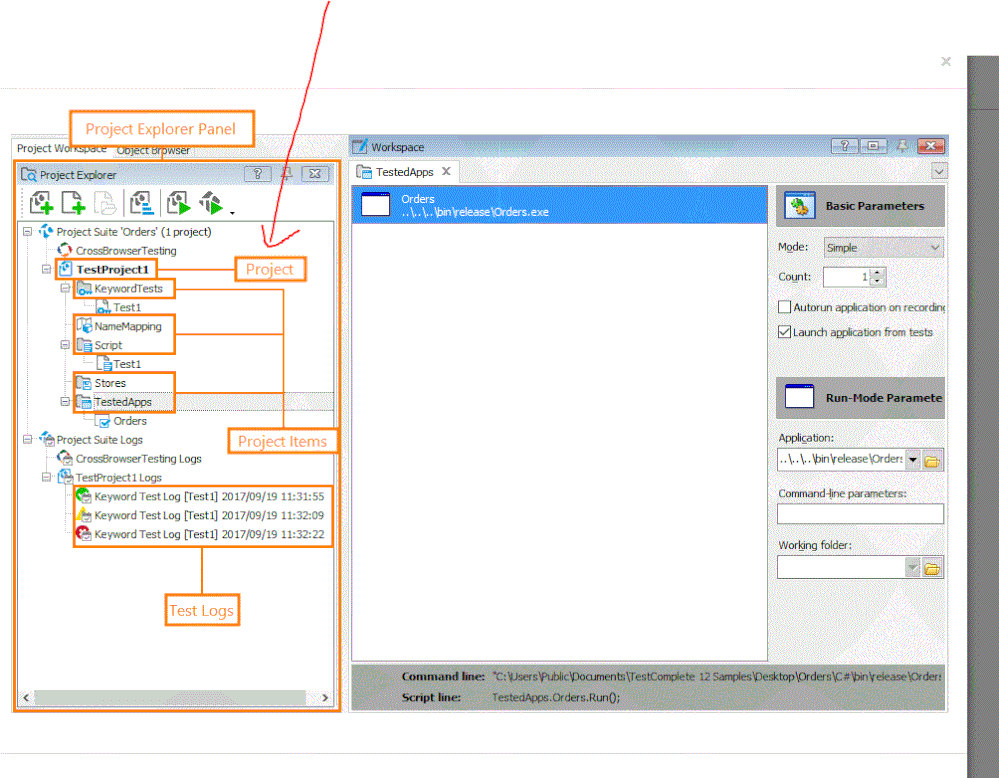Enable Autorun application on recording checkbox
Screen dimensions: 999x778
(785, 308)
